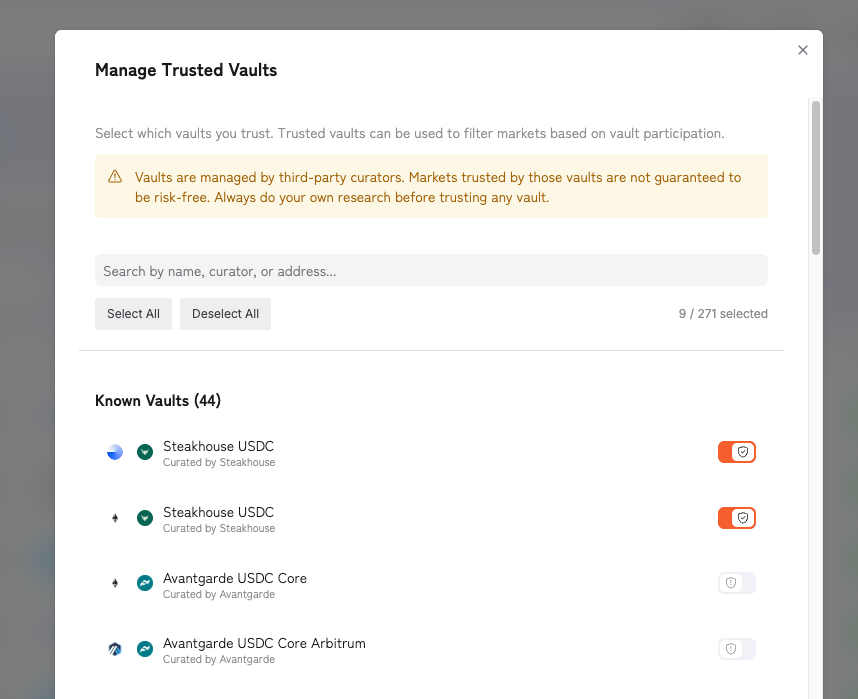Click Arbitrum chain icon for Avantgarde Arbitrum vault
Screen dimensions: 858x699
coord(115,649)
